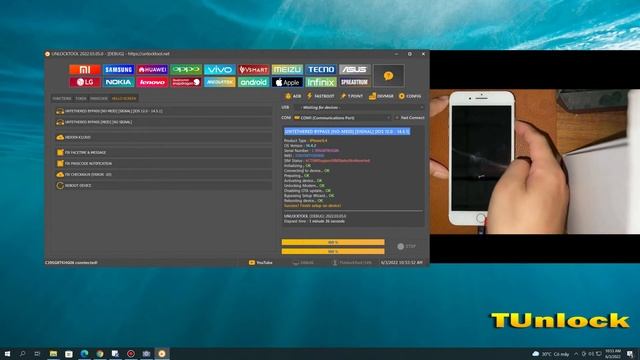Select the Spreadtrum brand logo
Viewport: 640px width, 360px height.
point(354,82)
